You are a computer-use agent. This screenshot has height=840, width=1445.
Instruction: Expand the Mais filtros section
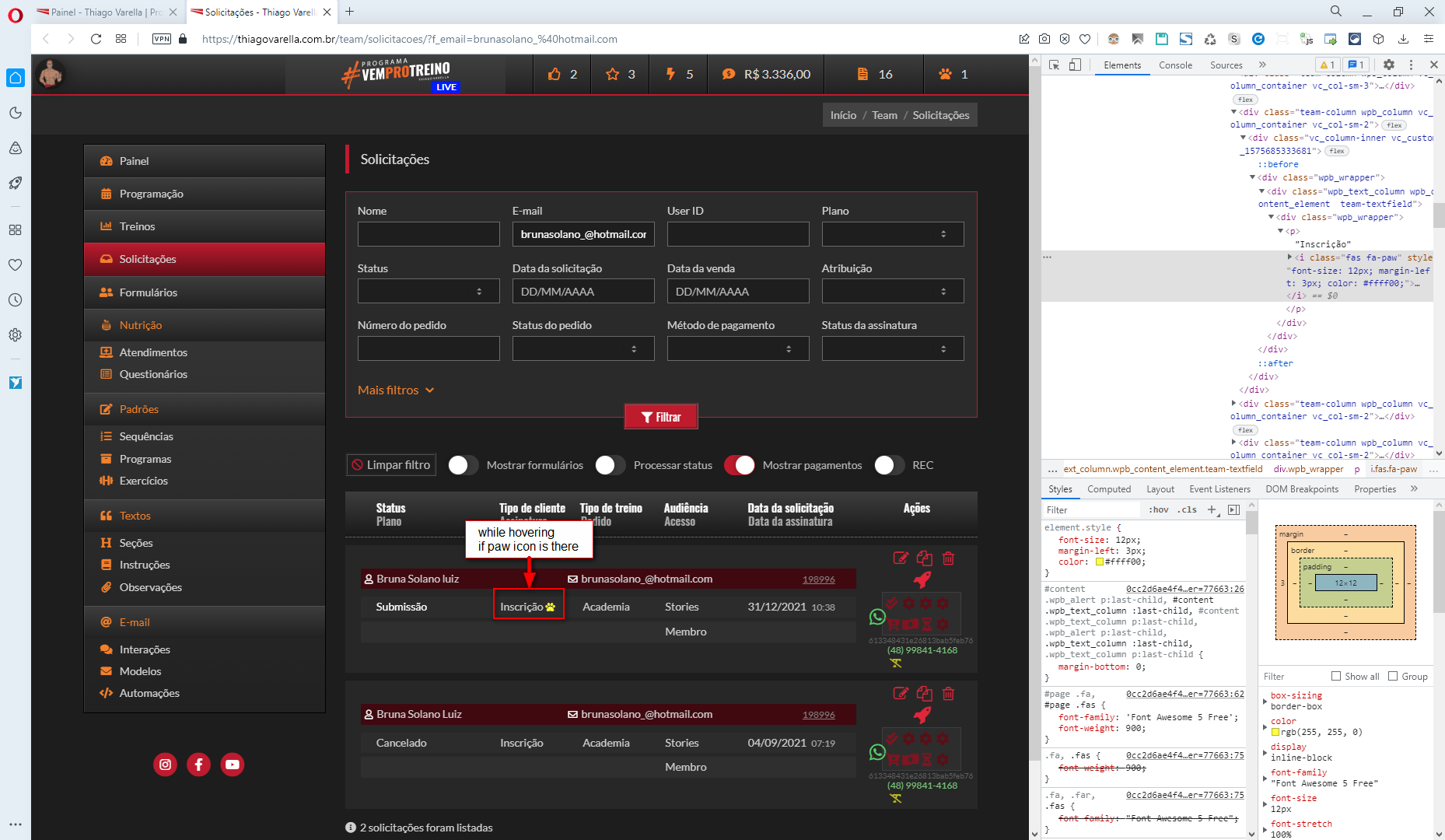(x=396, y=390)
